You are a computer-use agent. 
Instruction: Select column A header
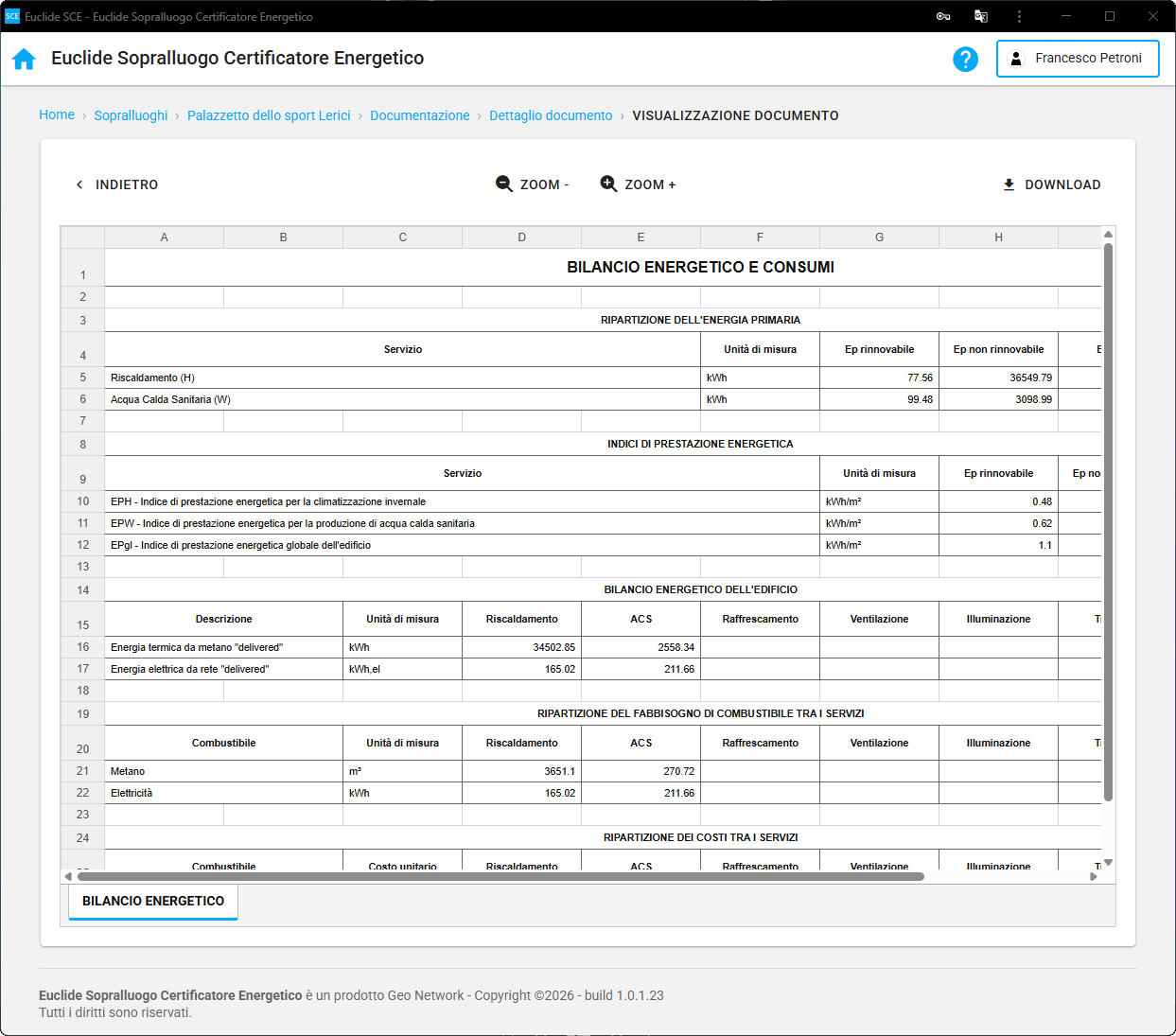tap(165, 237)
